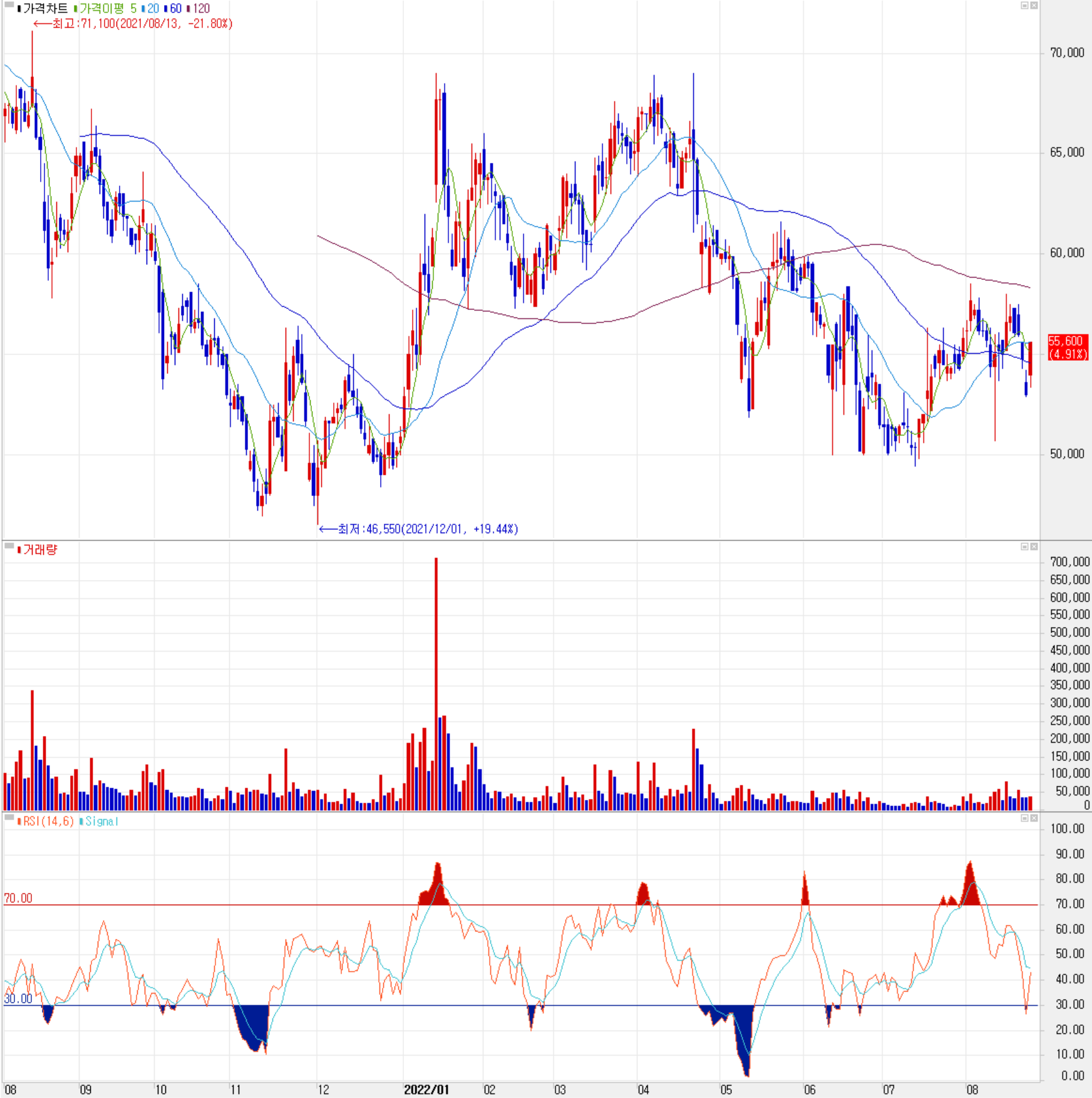Click the 100.00 RSI axis label
Image resolution: width=1092 pixels, height=1098 pixels.
(x=1068, y=829)
